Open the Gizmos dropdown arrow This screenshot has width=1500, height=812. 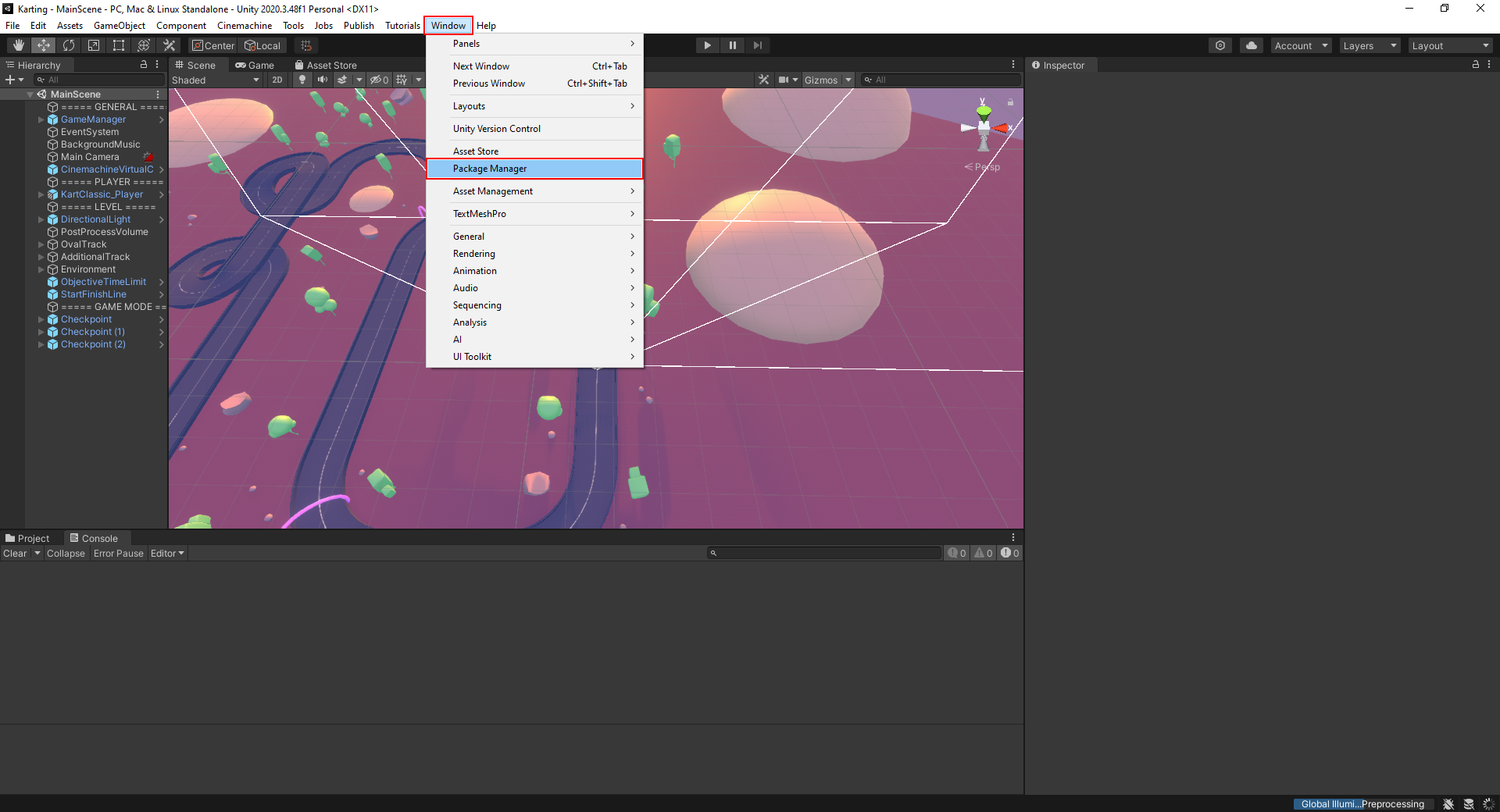848,80
